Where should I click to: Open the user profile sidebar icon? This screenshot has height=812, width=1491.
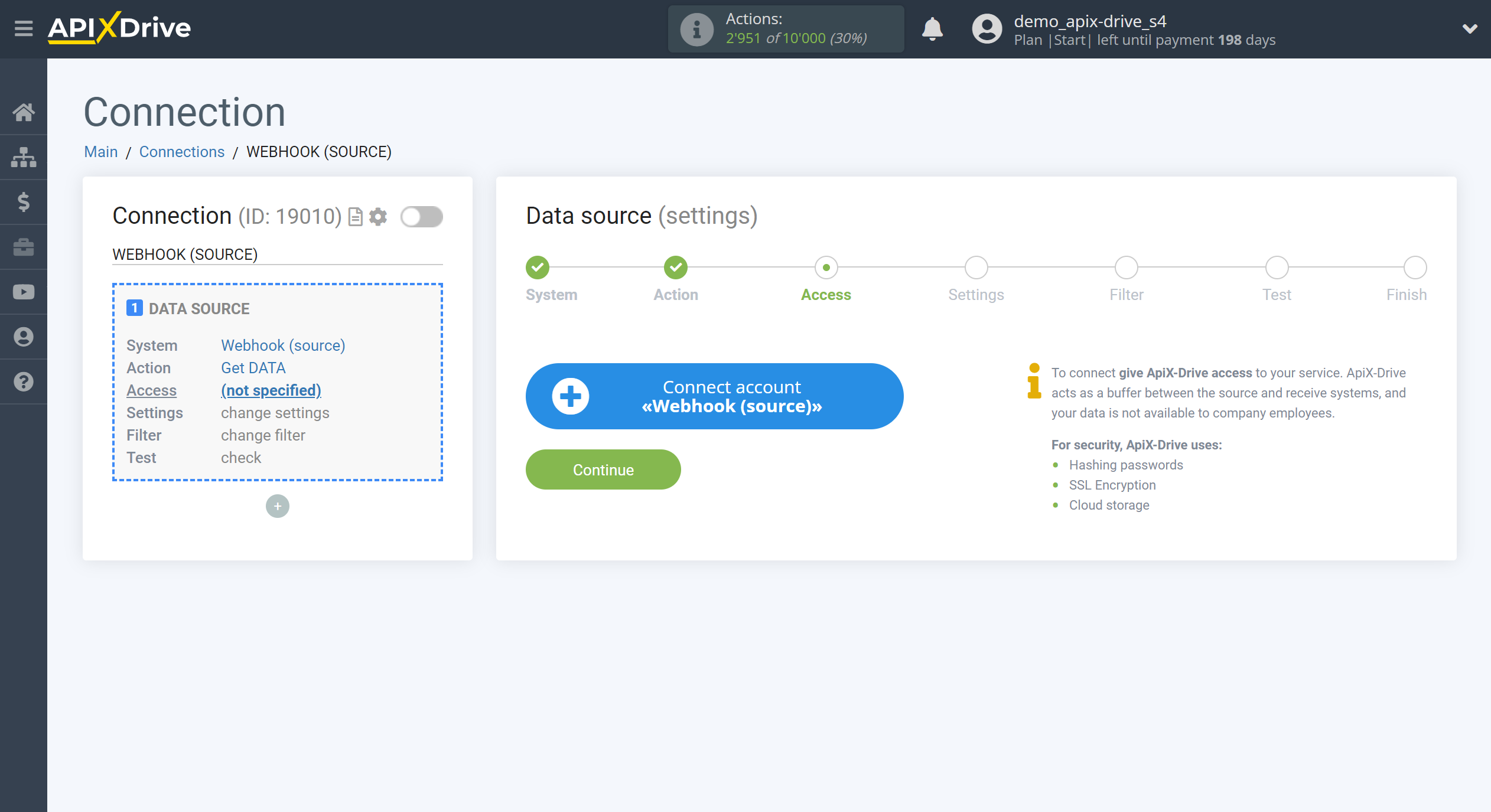24,337
